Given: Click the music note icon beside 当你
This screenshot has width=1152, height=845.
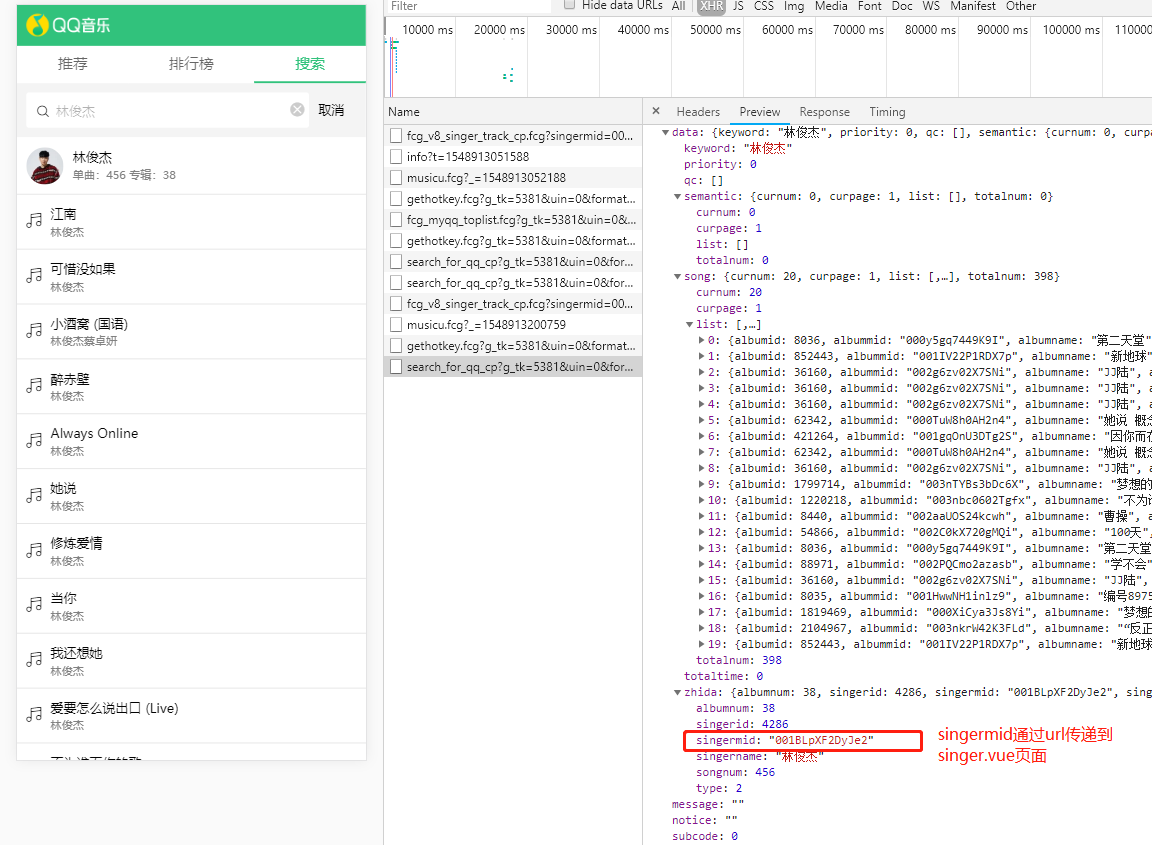Looking at the screenshot, I should (34, 605).
